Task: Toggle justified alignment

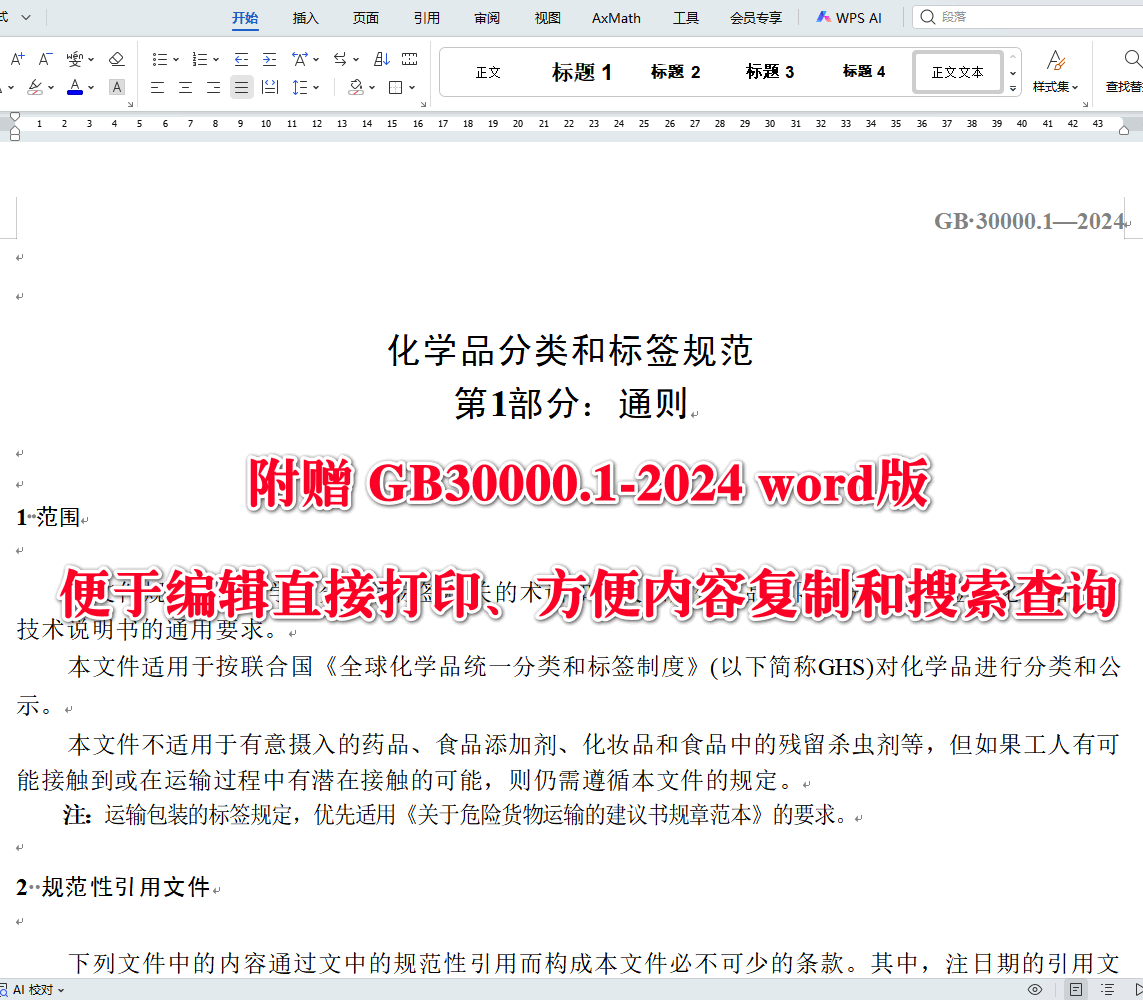Action: (241, 87)
